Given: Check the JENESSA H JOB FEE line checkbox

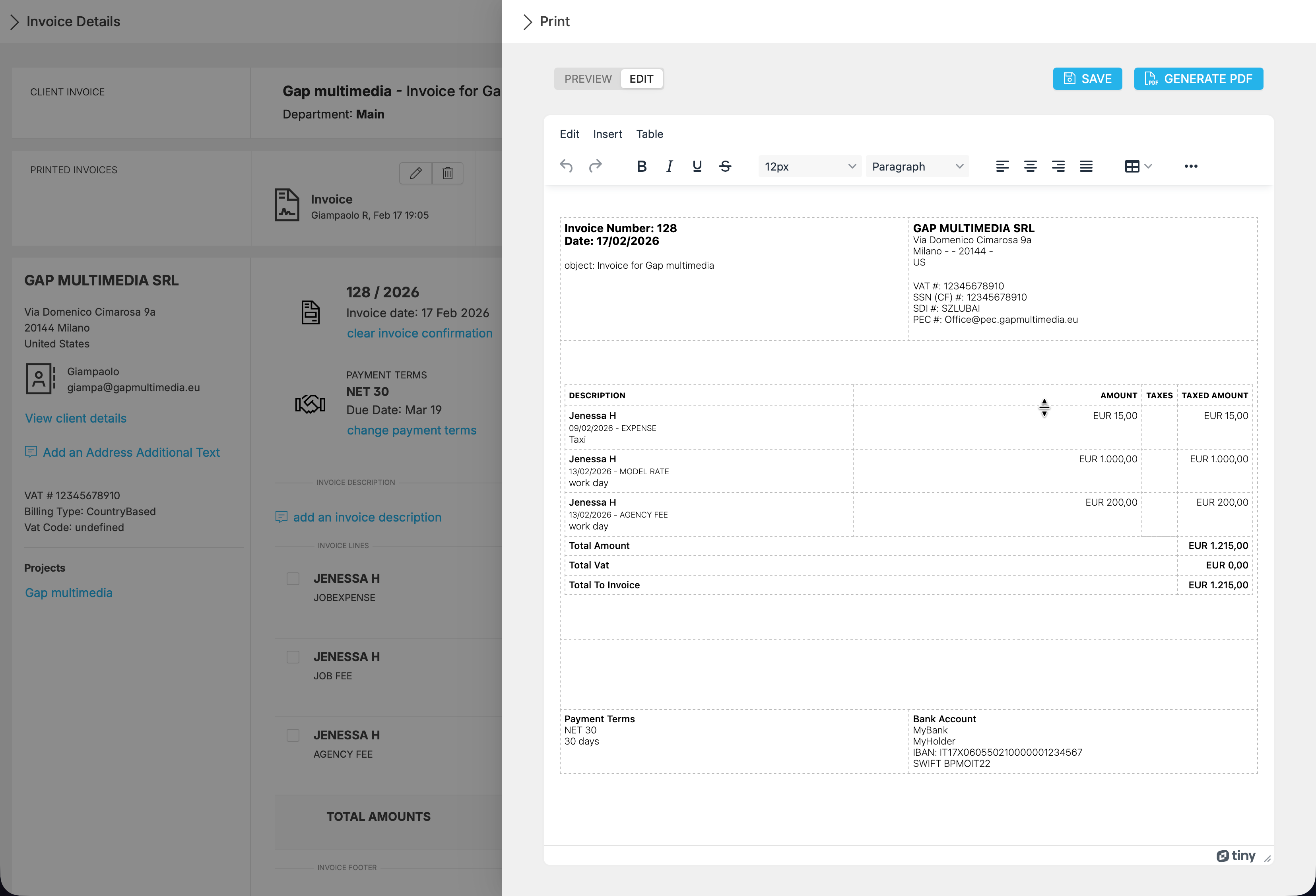Looking at the screenshot, I should 293,657.
